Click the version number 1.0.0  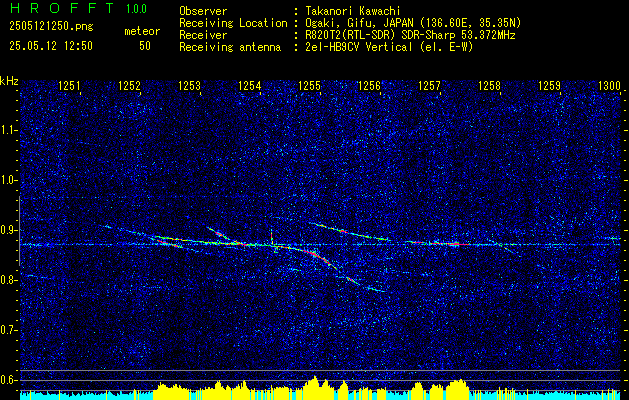coord(136,9)
